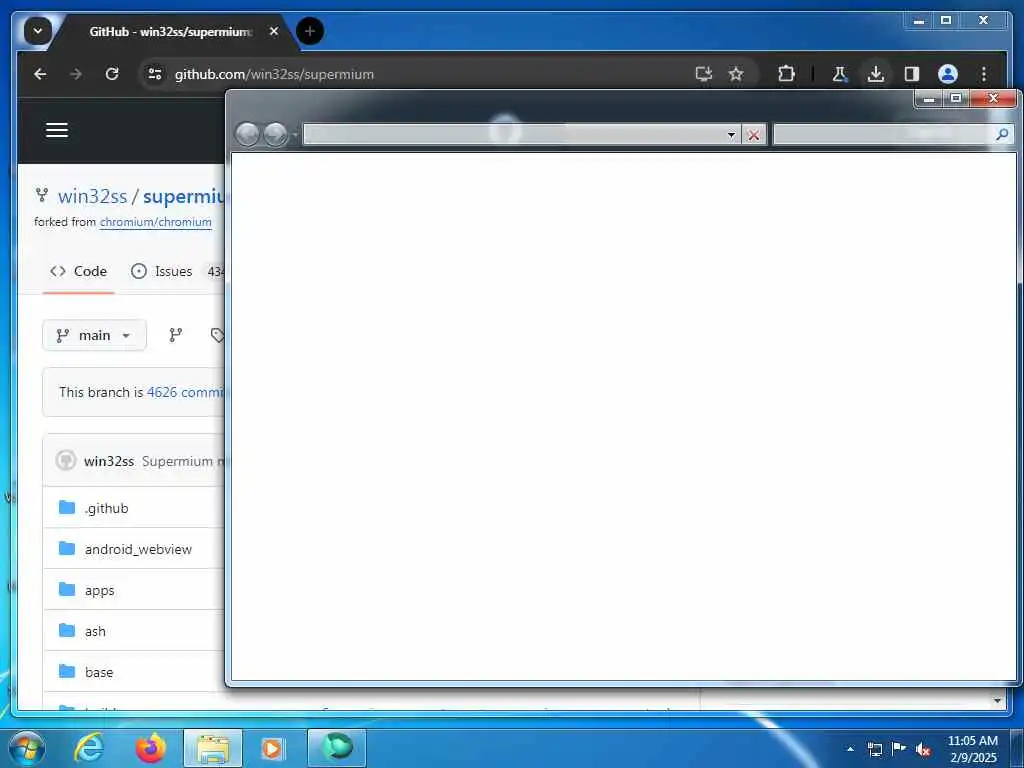
Task: Open the Action Center flag icon
Action: tap(899, 748)
